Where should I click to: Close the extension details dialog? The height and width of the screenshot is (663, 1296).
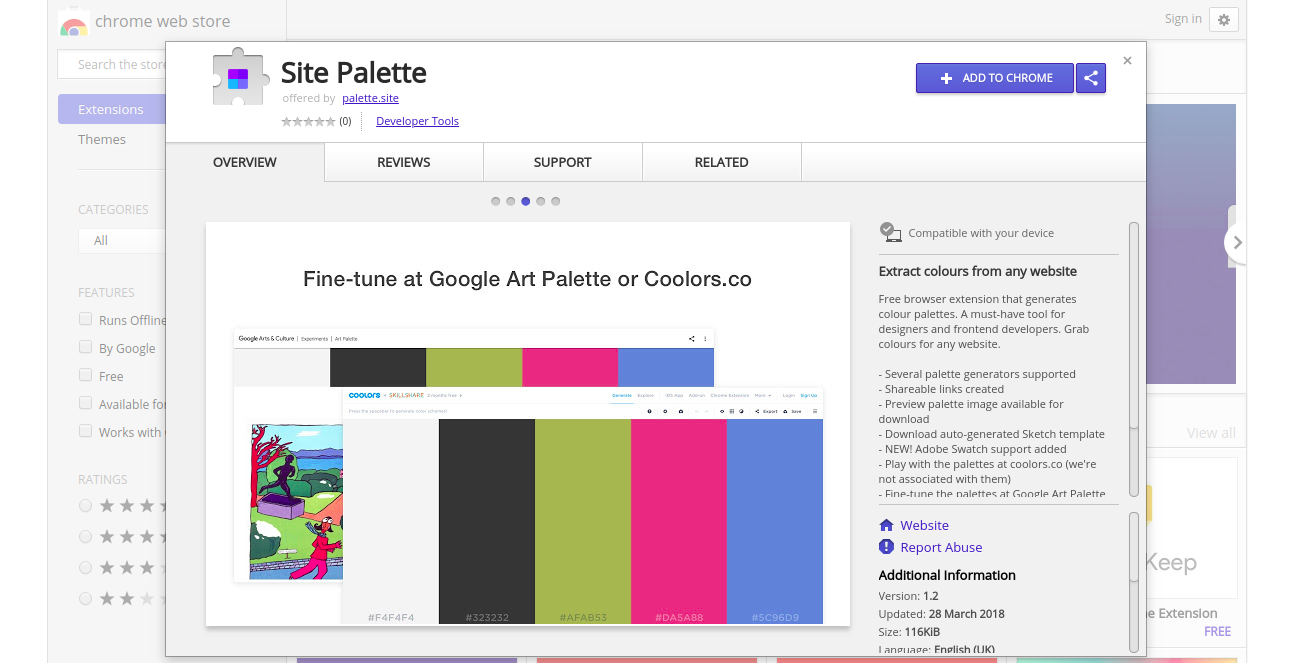(x=1127, y=61)
